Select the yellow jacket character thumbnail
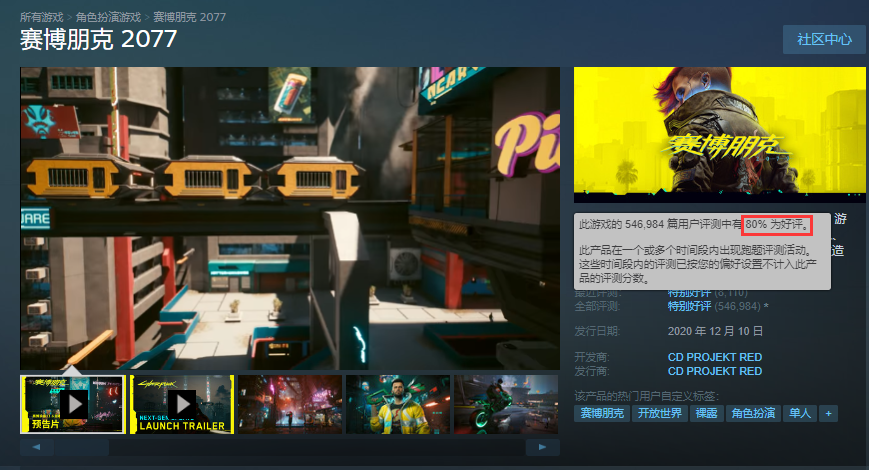869x470 pixels. coord(398,404)
